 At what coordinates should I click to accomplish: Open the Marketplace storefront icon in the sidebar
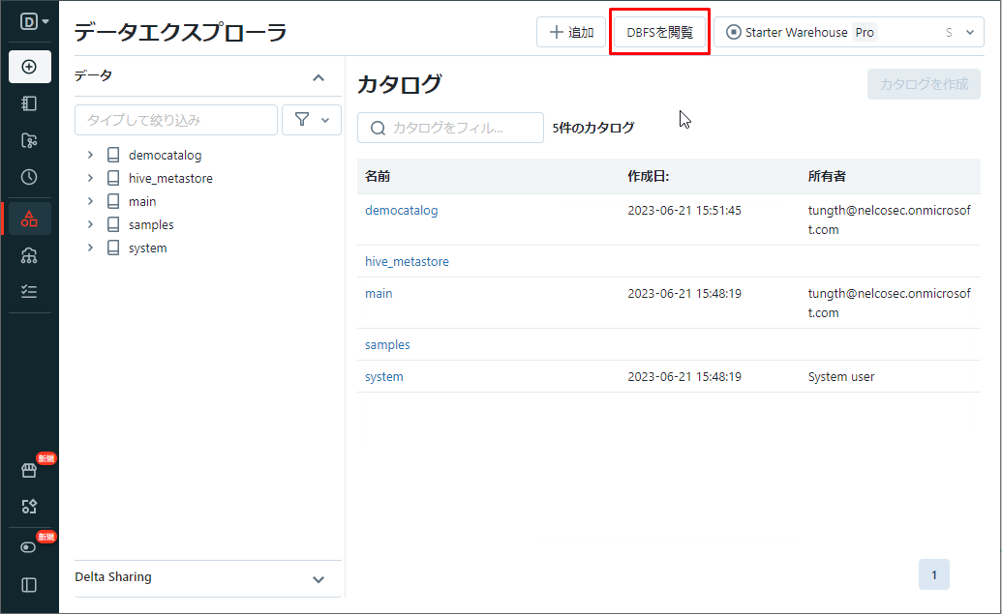29,470
